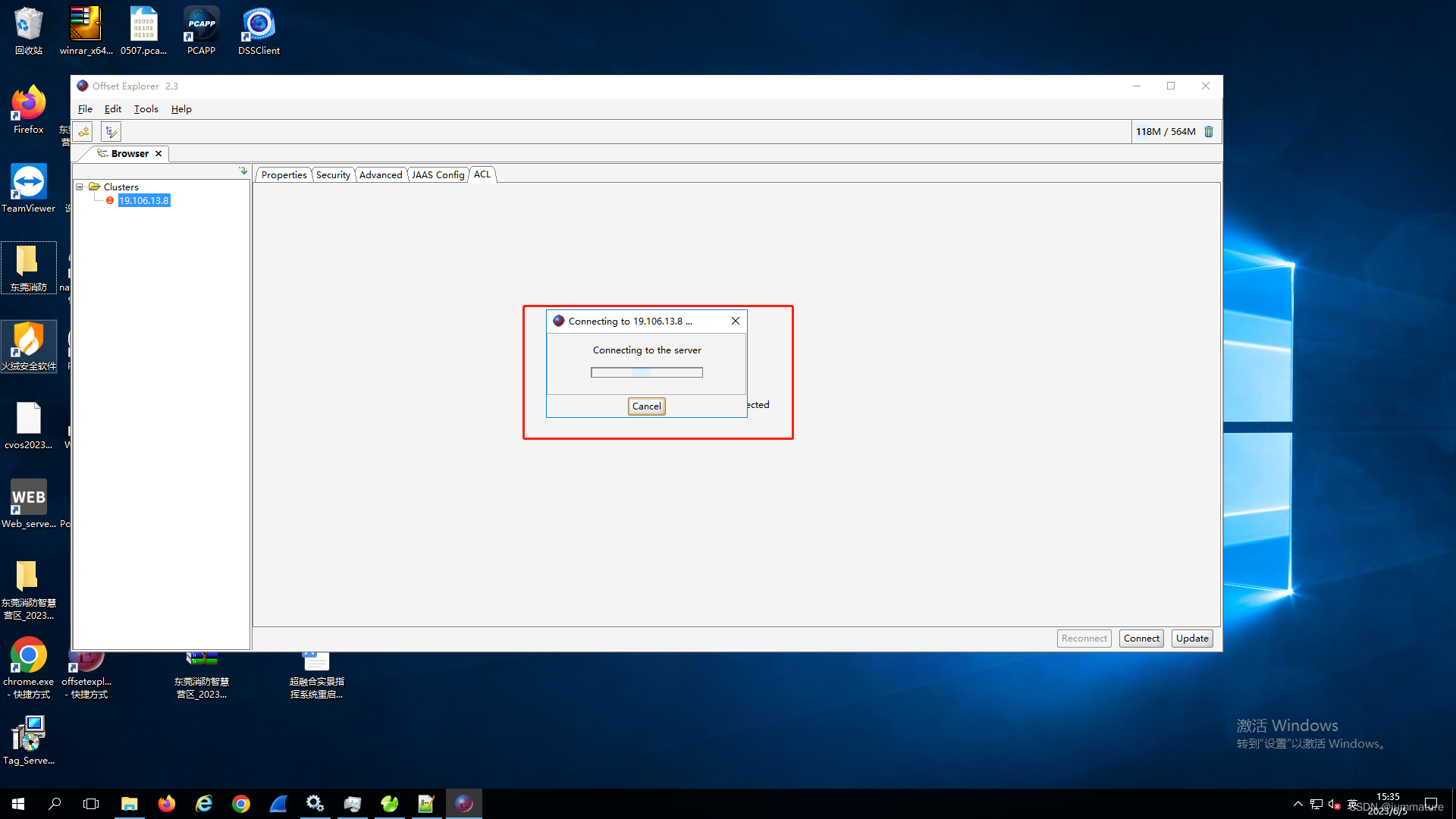This screenshot has width=1456, height=819.
Task: Click the green refresh arrow above the tree
Action: pyautogui.click(x=243, y=171)
